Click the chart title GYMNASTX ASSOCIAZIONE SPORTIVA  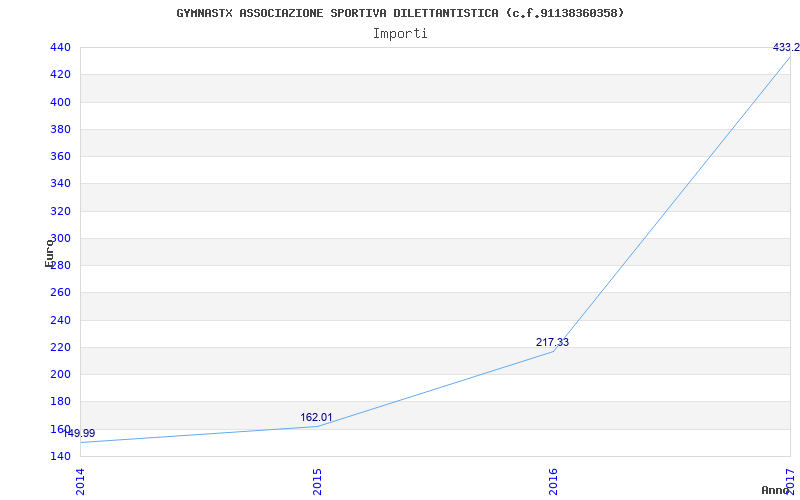(x=400, y=13)
